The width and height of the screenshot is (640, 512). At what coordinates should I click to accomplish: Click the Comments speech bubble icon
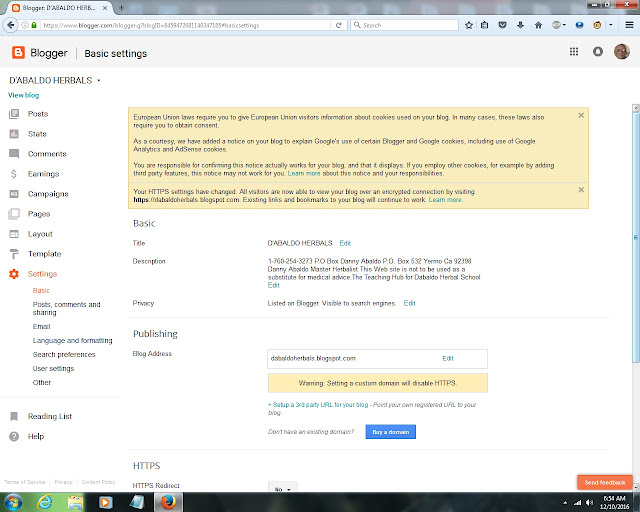14,154
